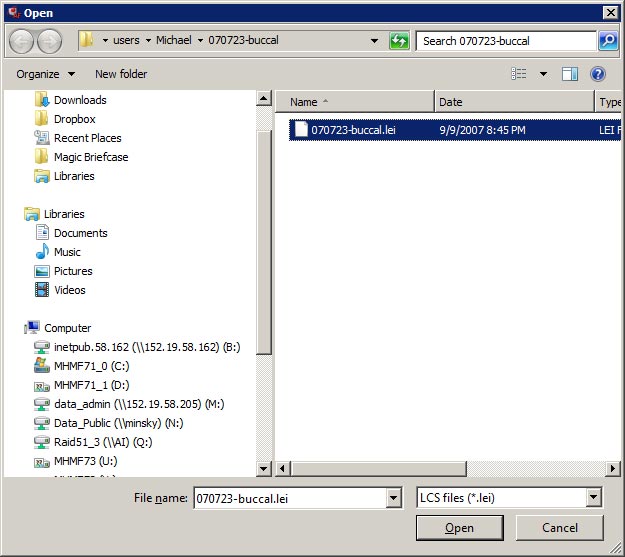The height and width of the screenshot is (557, 625).
Task: Open the view options dropdown arrow
Action: pos(544,74)
